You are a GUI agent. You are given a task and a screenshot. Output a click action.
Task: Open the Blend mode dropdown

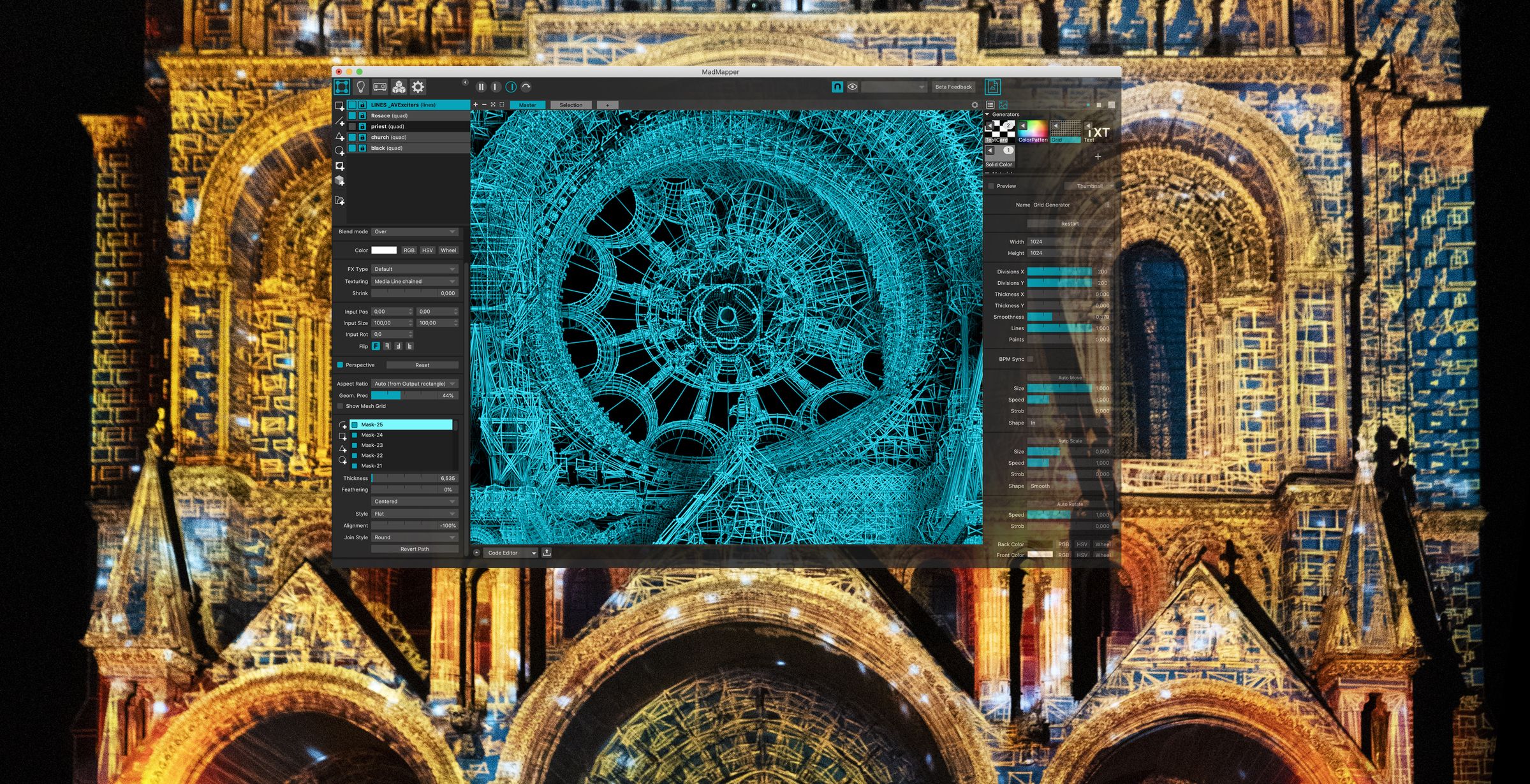(415, 232)
